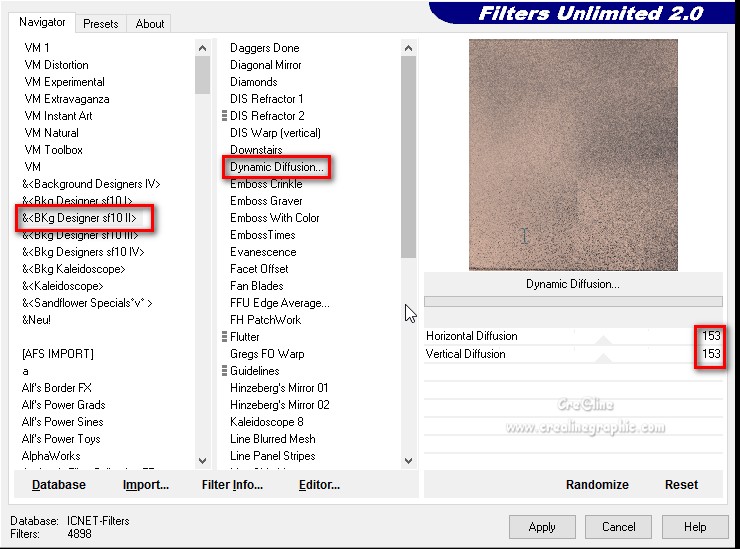
Task: Select the Dynamic Diffusion effect
Action: click(x=276, y=167)
